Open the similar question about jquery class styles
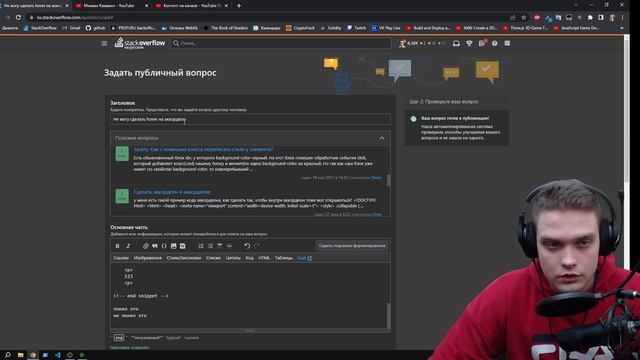Viewport: 640px width, 360px height. [203, 149]
